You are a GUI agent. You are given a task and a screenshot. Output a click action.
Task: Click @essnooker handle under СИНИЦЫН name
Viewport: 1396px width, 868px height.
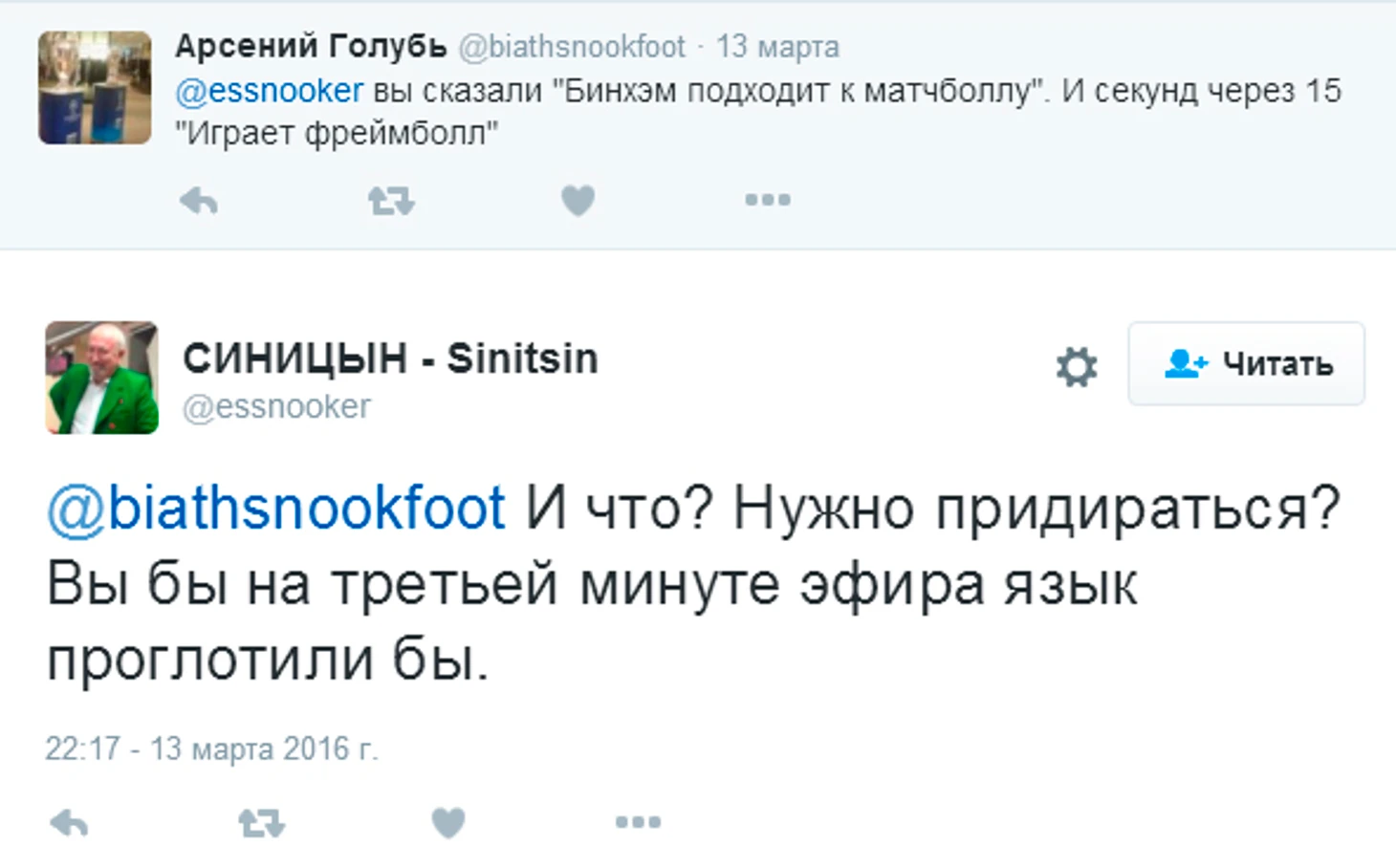click(x=276, y=407)
